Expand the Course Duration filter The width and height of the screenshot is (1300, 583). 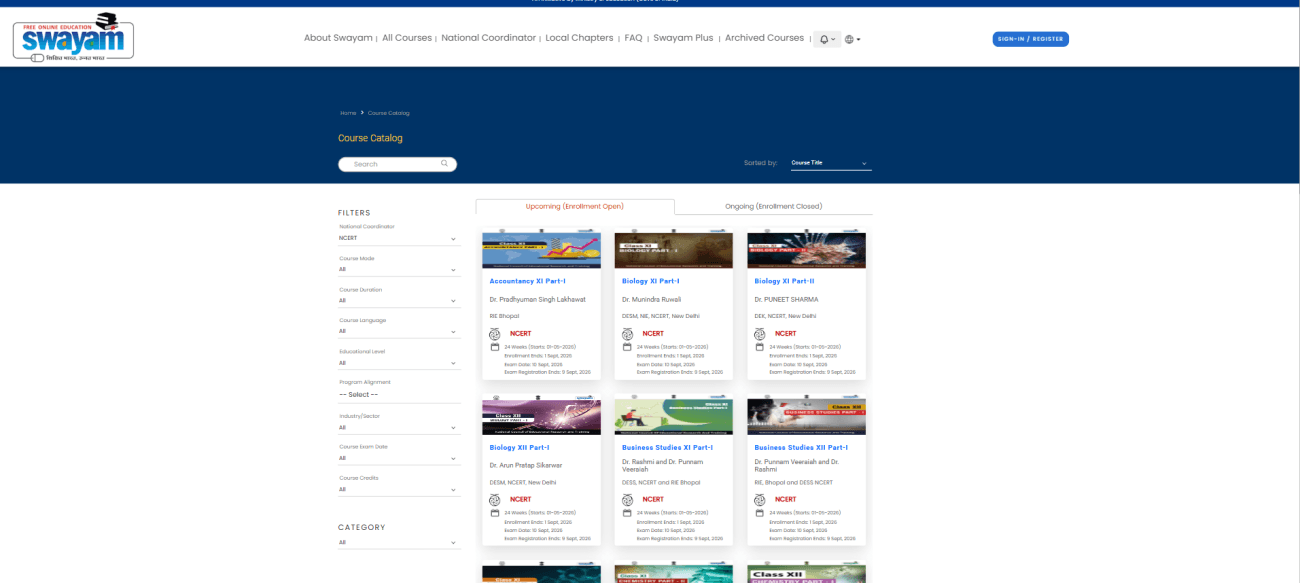click(x=399, y=301)
